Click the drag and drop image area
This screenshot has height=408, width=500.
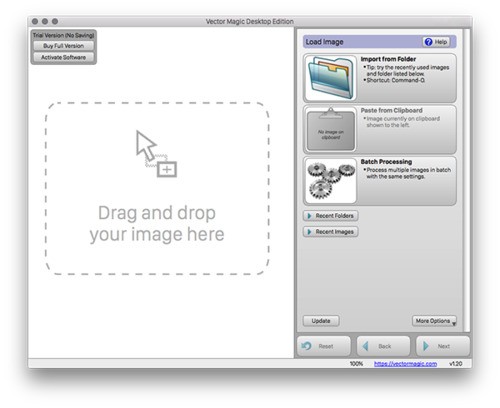[157, 188]
